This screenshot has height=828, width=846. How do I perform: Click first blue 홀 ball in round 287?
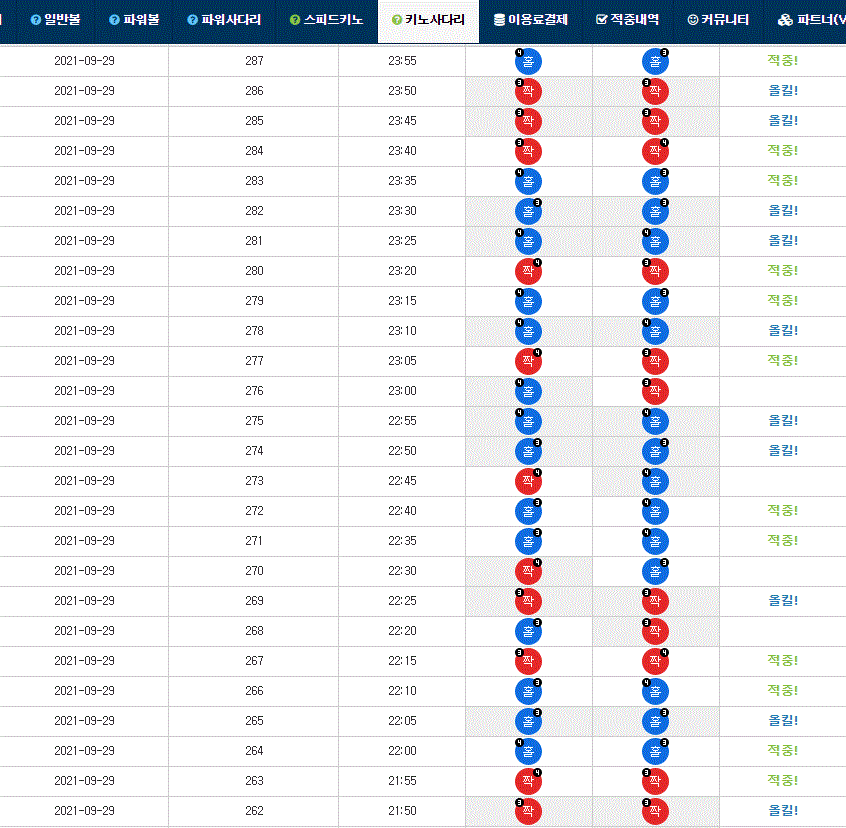pos(528,61)
